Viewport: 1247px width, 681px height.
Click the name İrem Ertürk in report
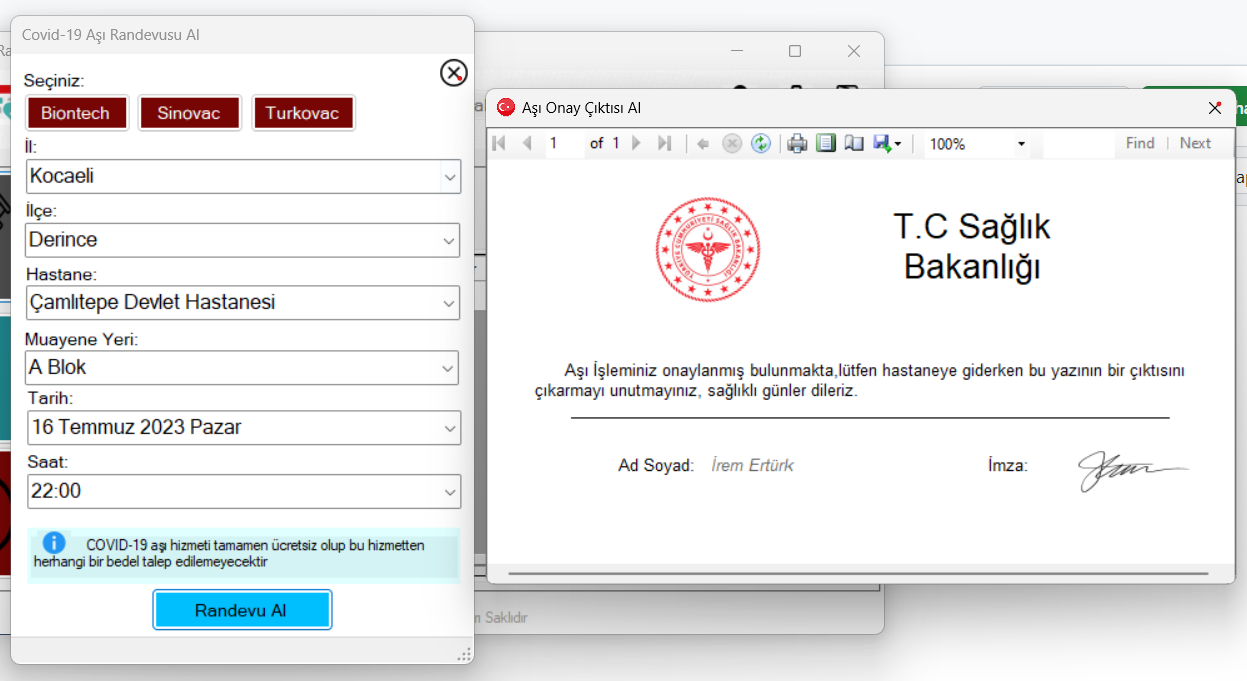coord(752,465)
